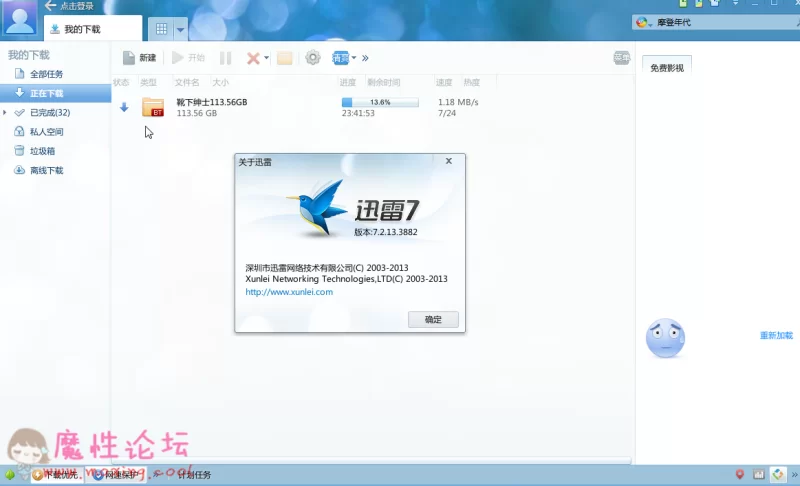
Task: Expand the 已完成 tree arrow
Action: coord(5,112)
